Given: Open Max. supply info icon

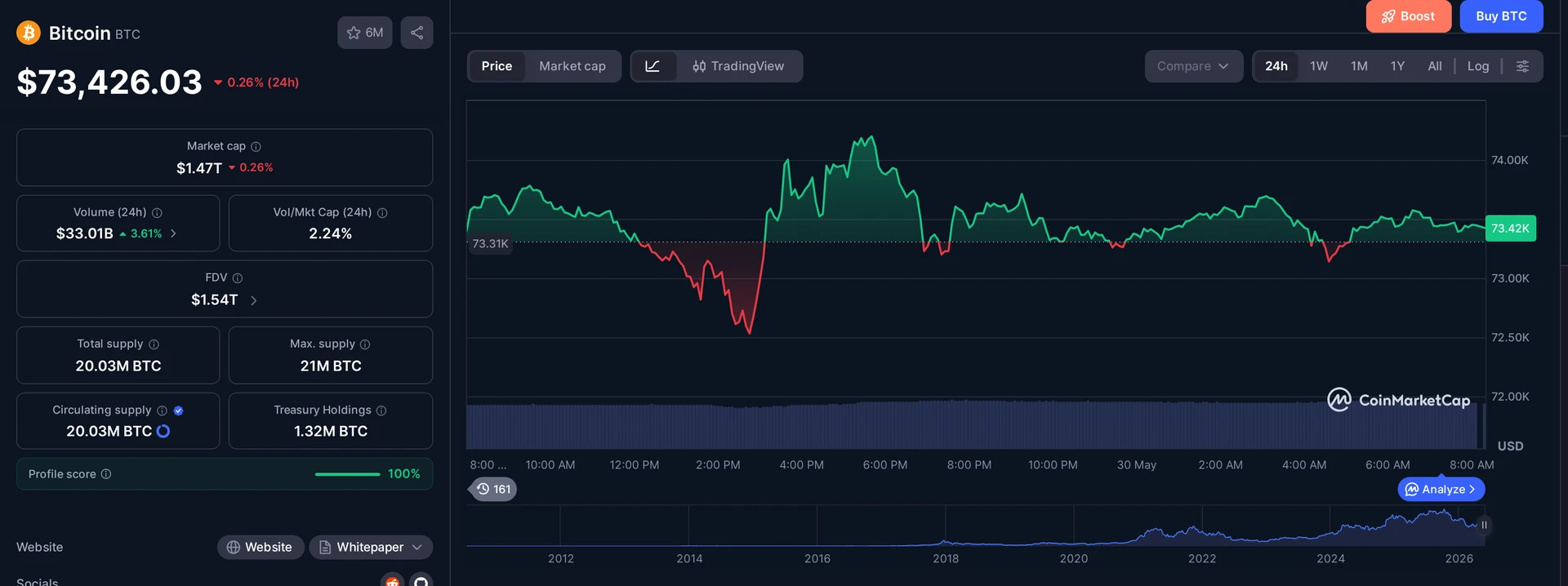Looking at the screenshot, I should pyautogui.click(x=365, y=344).
